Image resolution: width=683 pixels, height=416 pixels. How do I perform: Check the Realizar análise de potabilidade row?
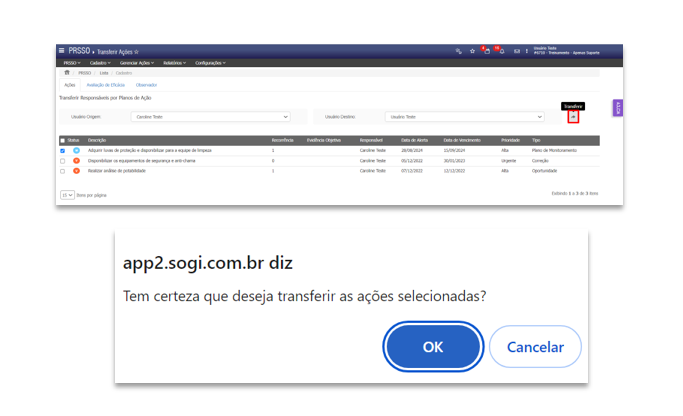tap(63, 171)
